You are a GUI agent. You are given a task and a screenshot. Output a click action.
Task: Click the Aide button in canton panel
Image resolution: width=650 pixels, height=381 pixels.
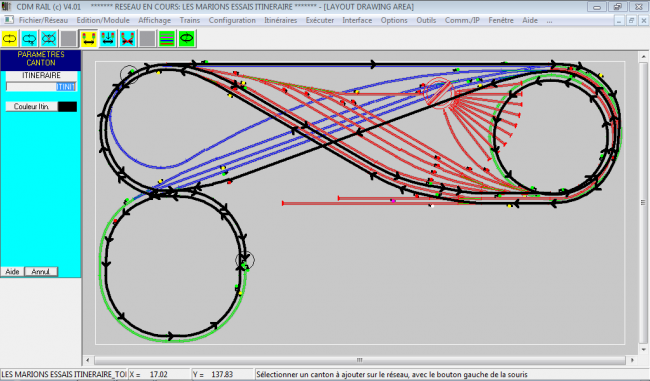point(12,272)
